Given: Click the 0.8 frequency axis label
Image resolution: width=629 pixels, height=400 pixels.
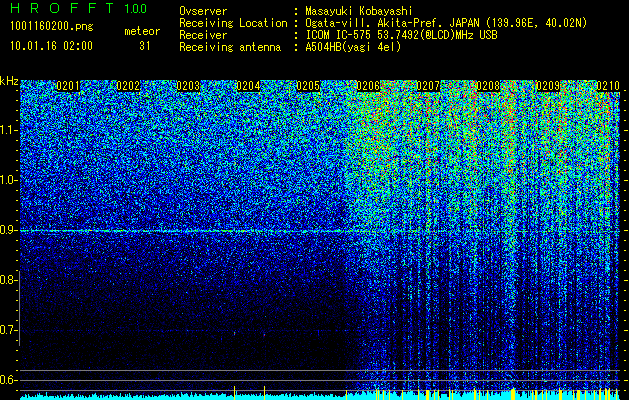Looking at the screenshot, I should 7,280.
